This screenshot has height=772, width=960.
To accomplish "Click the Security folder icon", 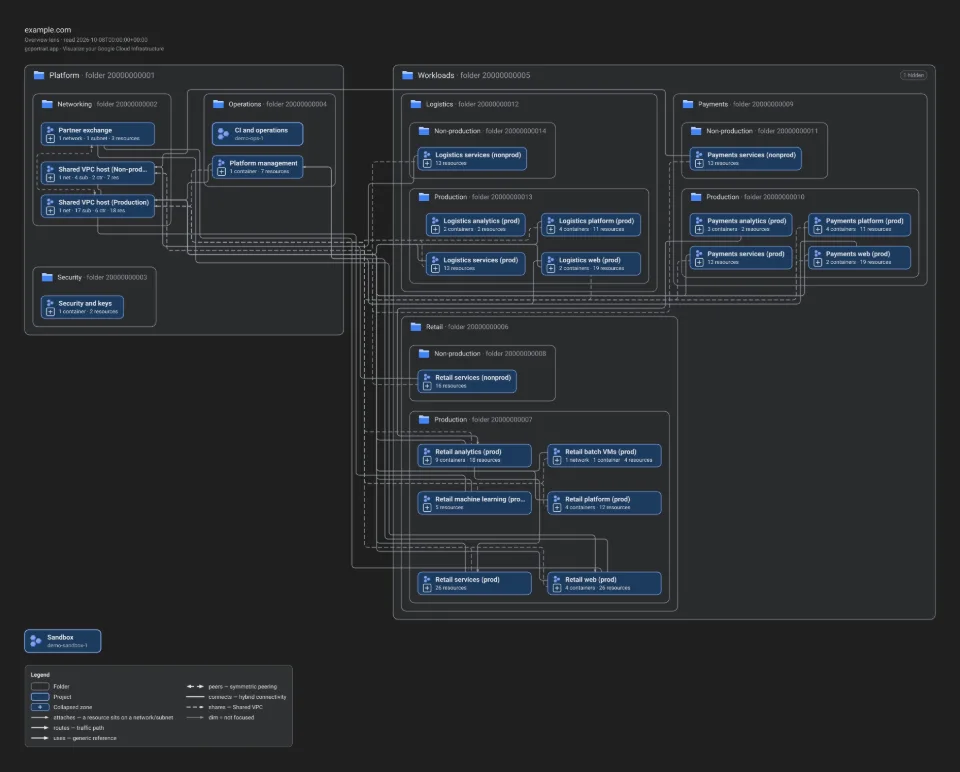I will tap(47, 277).
